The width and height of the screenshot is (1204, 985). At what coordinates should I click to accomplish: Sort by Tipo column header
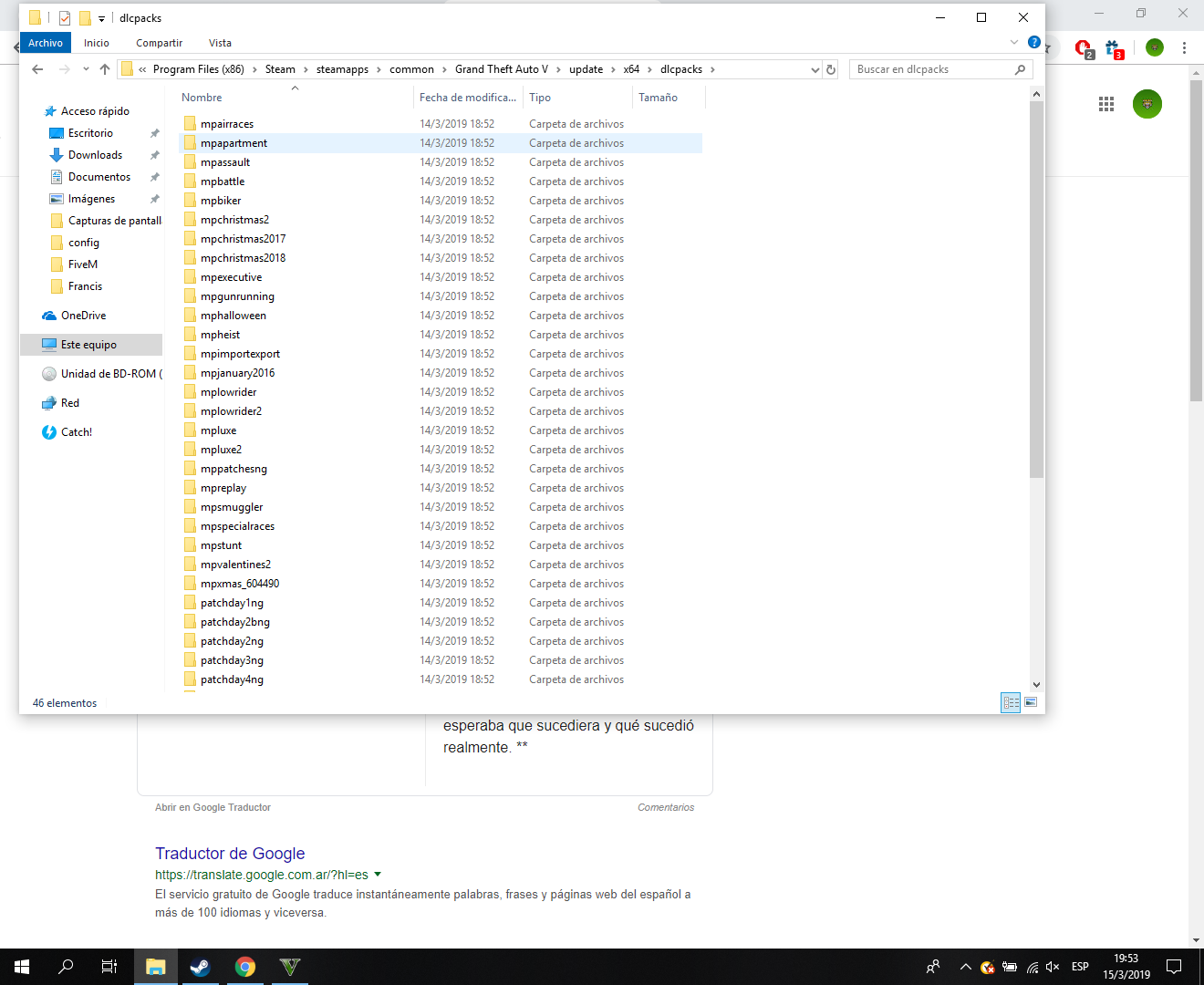(540, 98)
